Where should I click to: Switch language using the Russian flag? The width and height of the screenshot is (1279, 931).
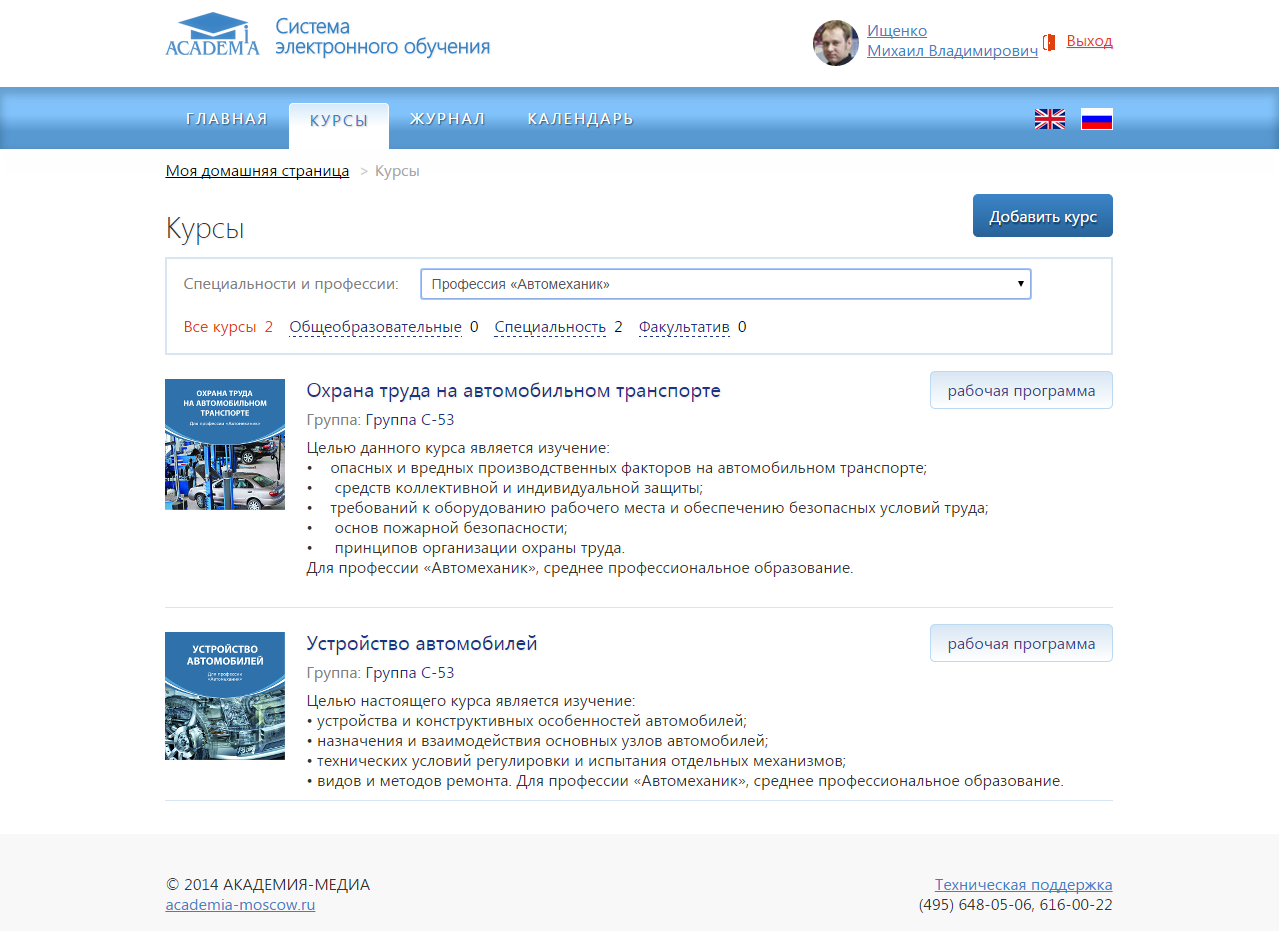(1096, 119)
